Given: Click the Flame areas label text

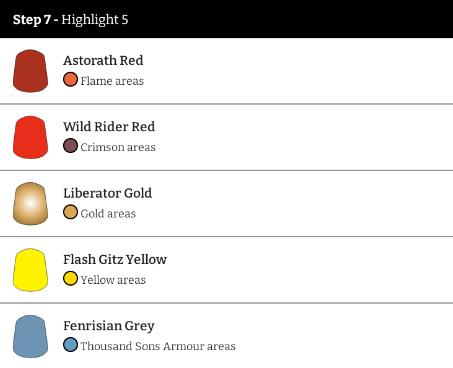Looking at the screenshot, I should point(112,81).
